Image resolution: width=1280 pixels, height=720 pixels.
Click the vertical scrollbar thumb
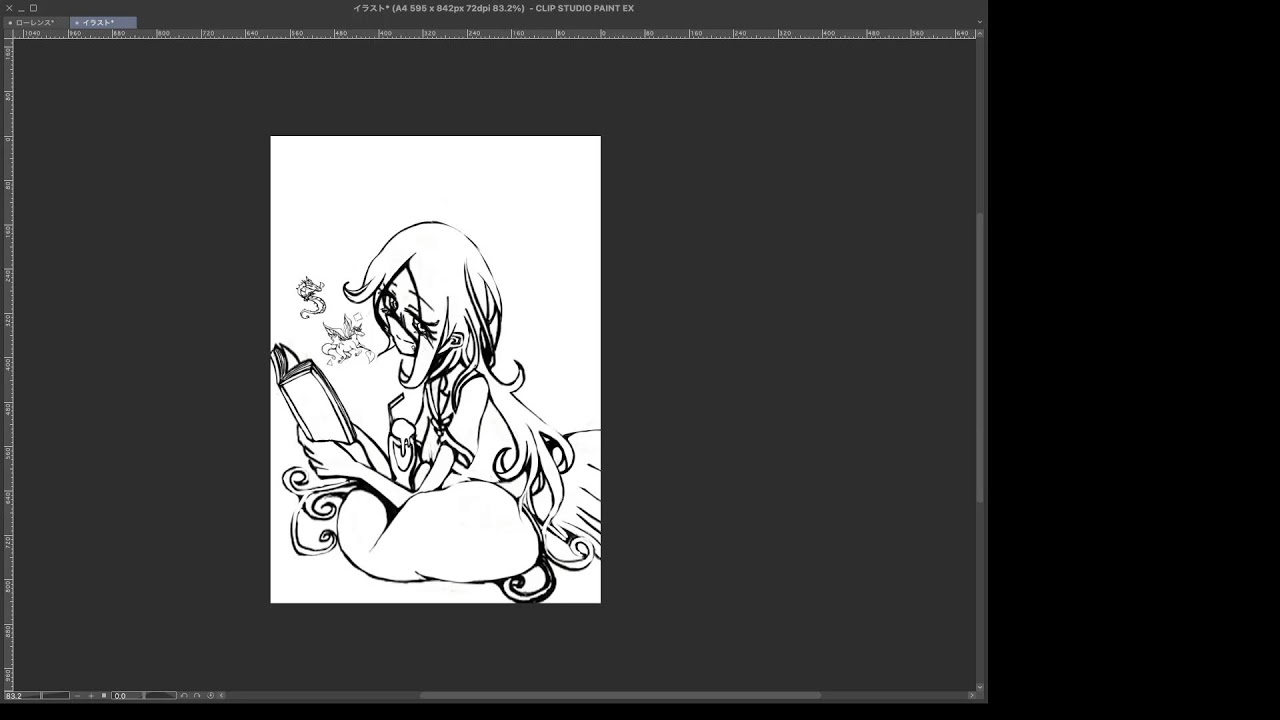980,357
